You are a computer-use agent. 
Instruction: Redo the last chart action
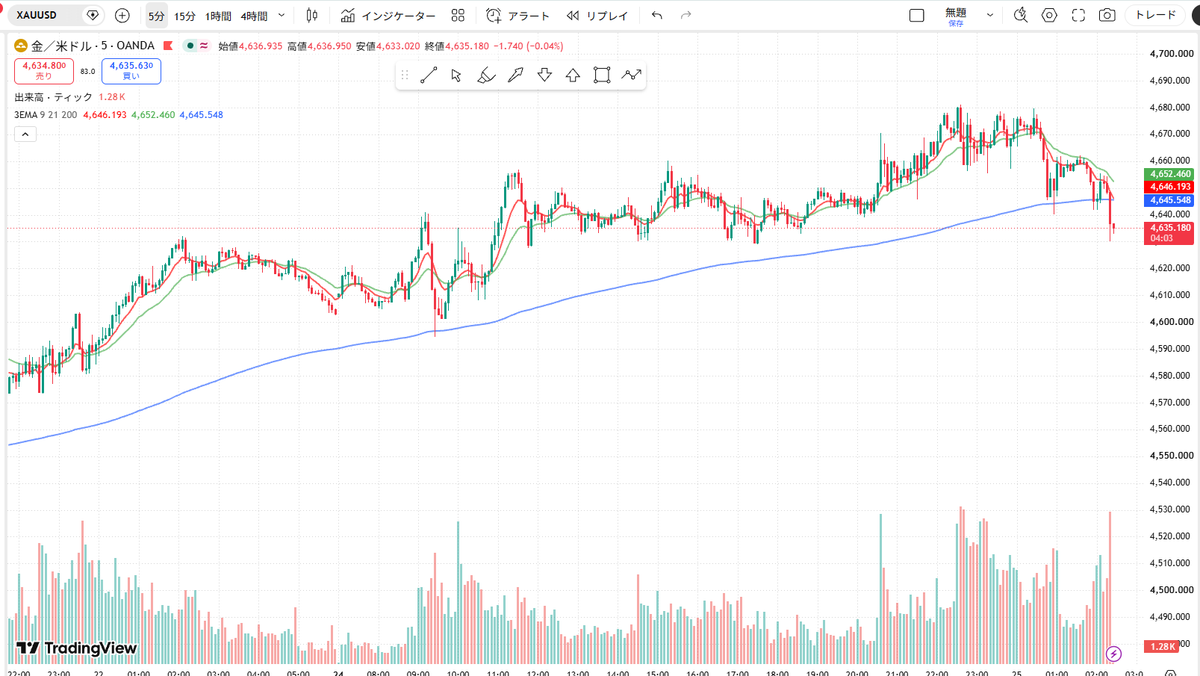pyautogui.click(x=686, y=16)
